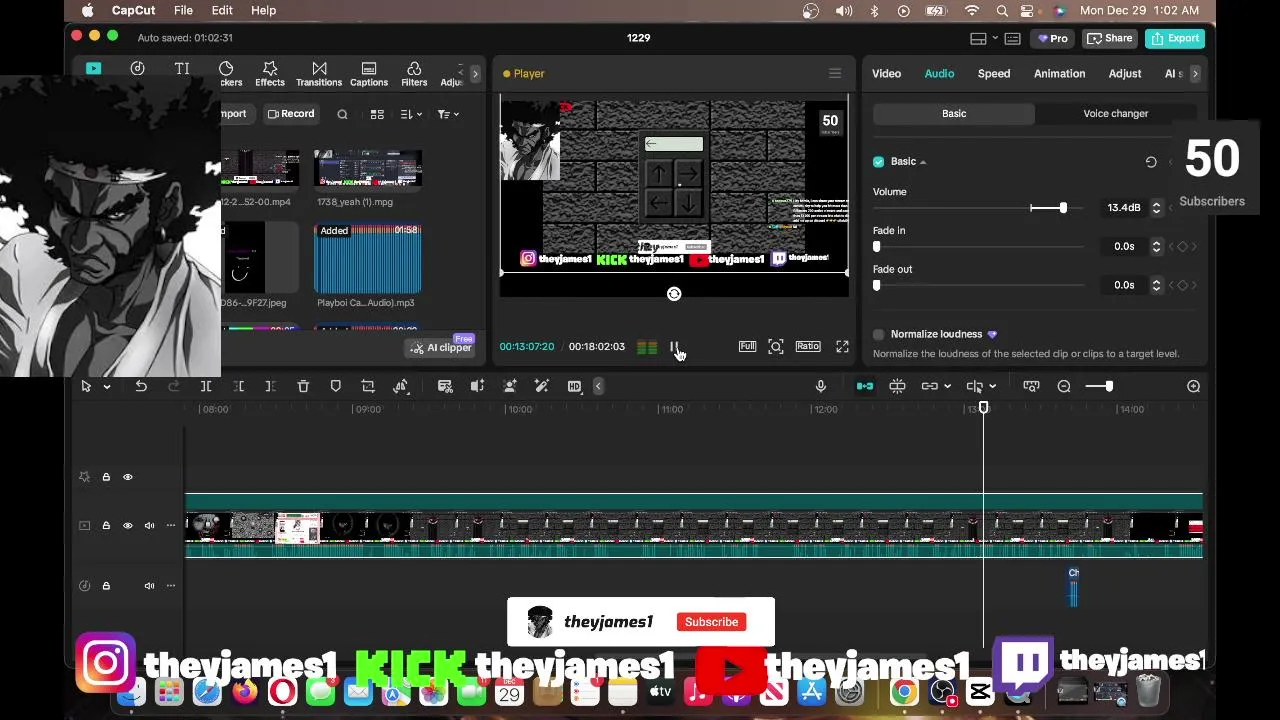Image resolution: width=1280 pixels, height=720 pixels.
Task: Click the Export button
Action: (x=1175, y=38)
